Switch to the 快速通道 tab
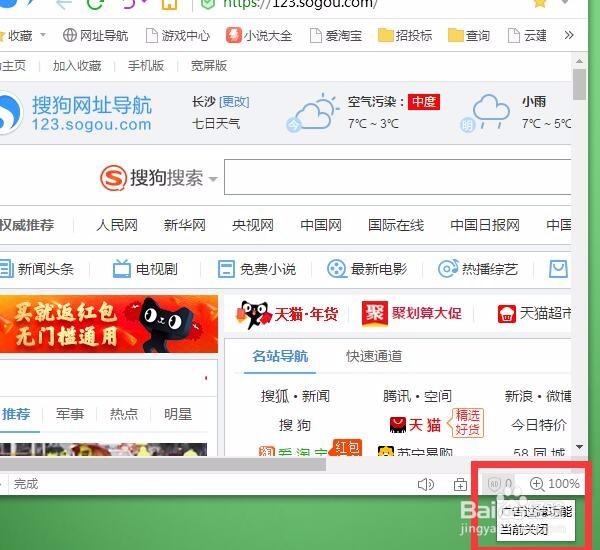 pos(374,356)
